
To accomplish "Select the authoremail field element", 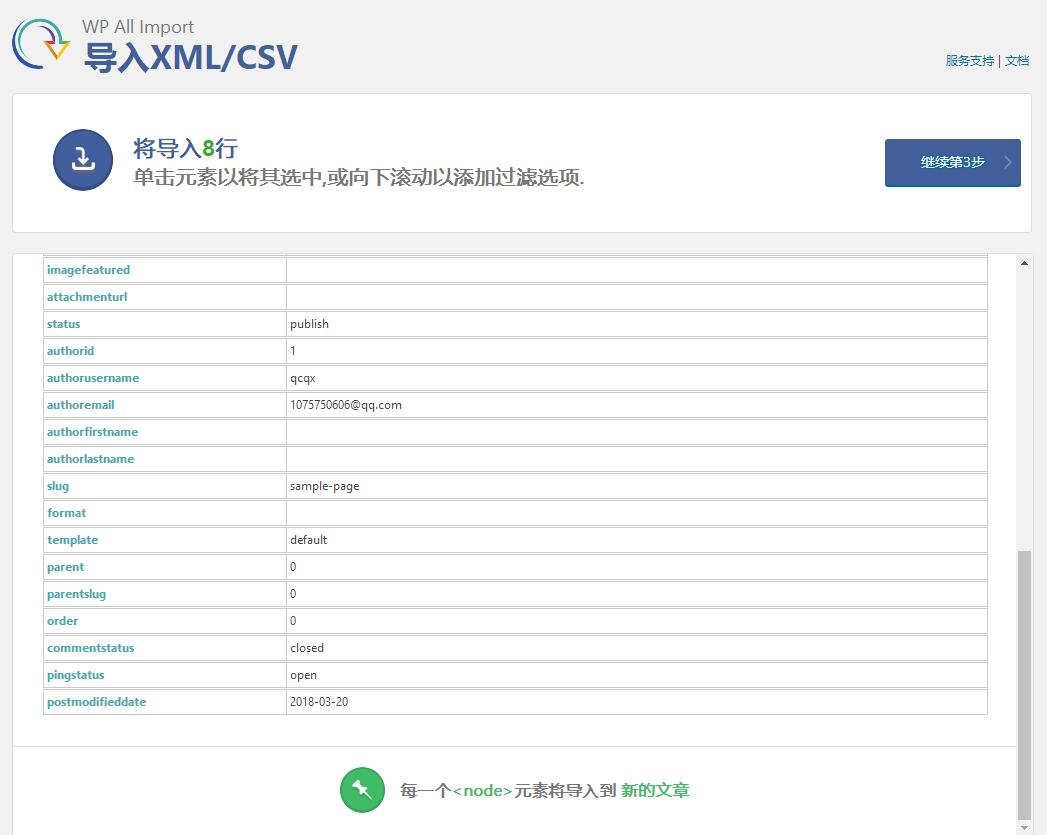I will 80,404.
